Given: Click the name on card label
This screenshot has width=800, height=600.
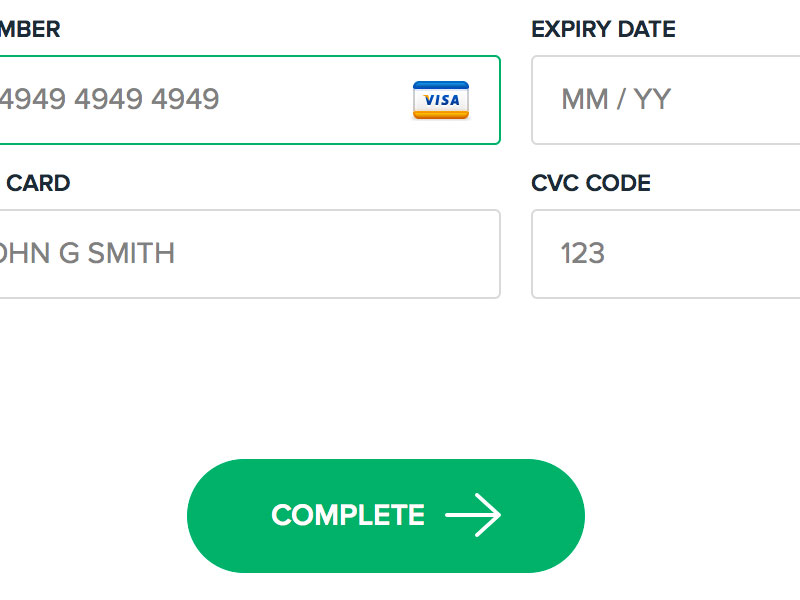Looking at the screenshot, I should point(38,183).
